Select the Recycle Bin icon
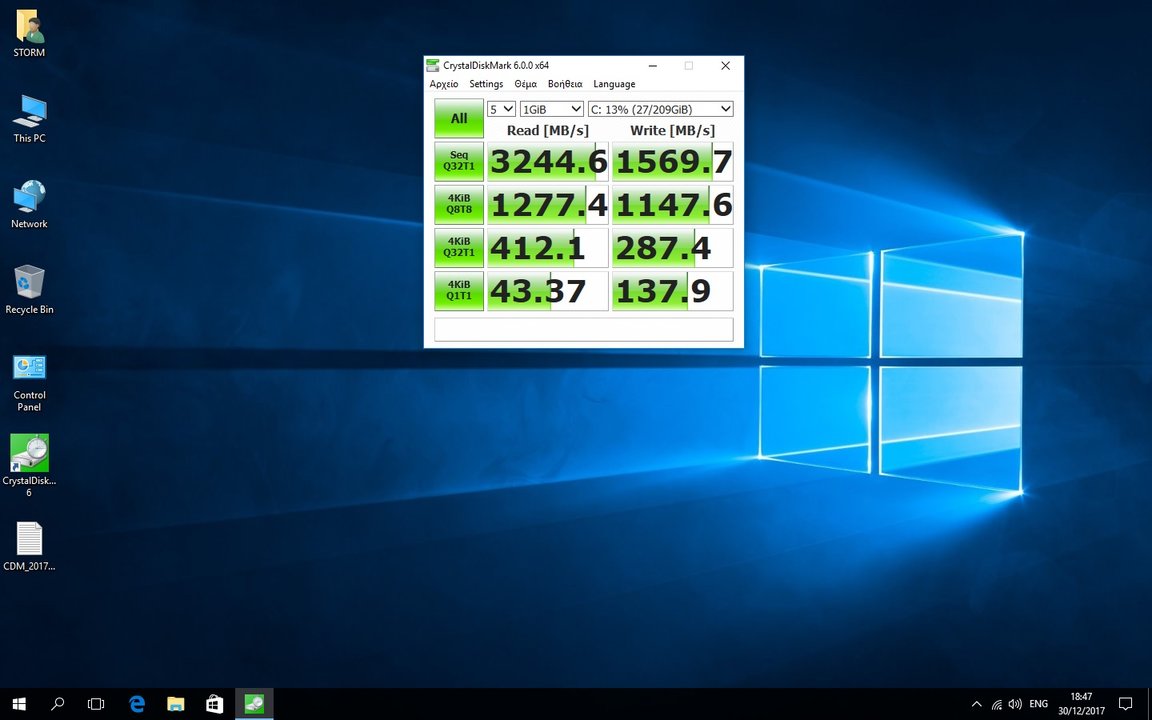This screenshot has height=720, width=1152. coord(29,290)
